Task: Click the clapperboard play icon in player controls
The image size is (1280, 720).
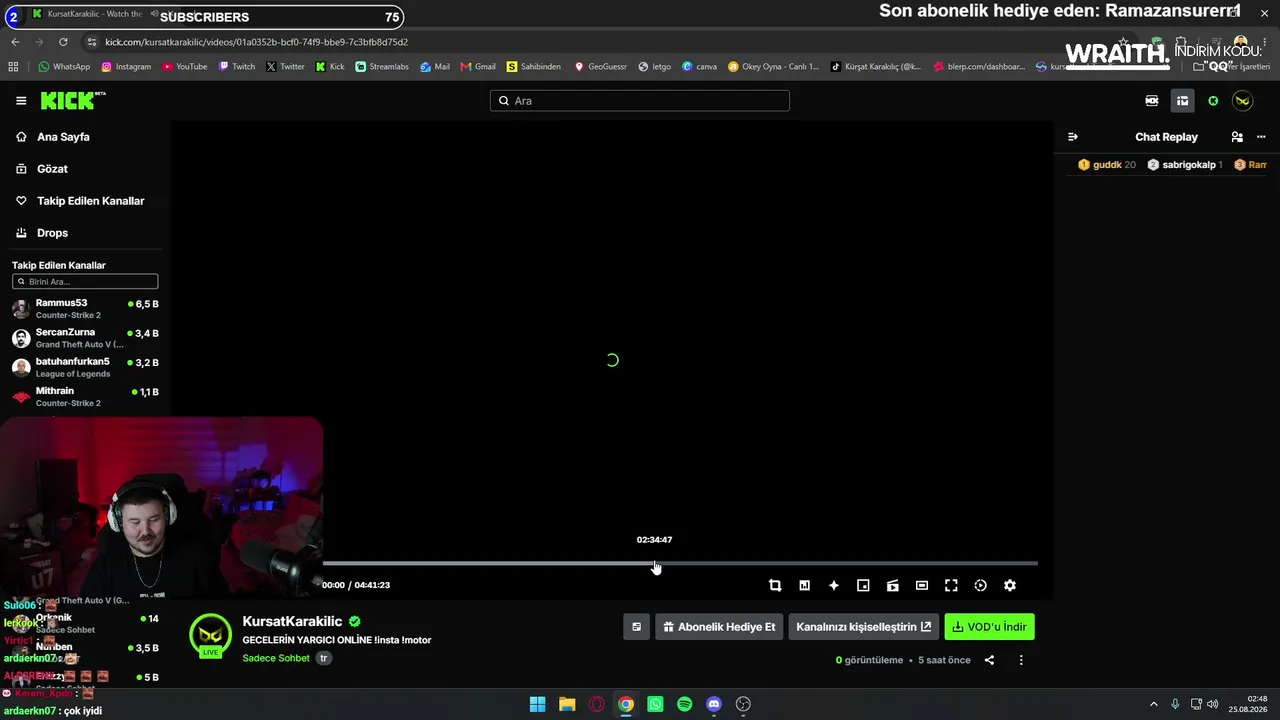Action: coord(893,585)
